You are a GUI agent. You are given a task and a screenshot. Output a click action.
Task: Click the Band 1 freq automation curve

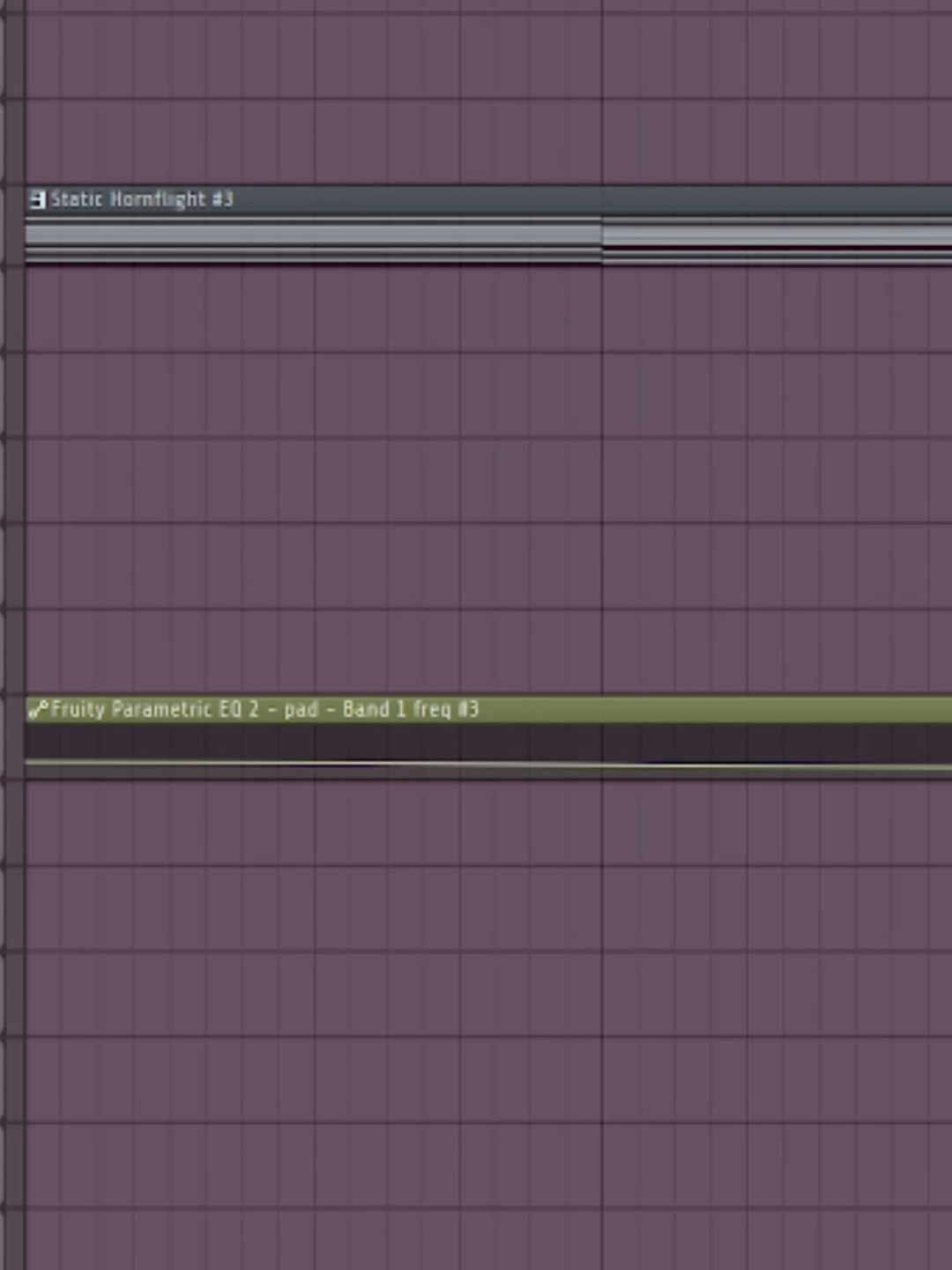[488, 764]
